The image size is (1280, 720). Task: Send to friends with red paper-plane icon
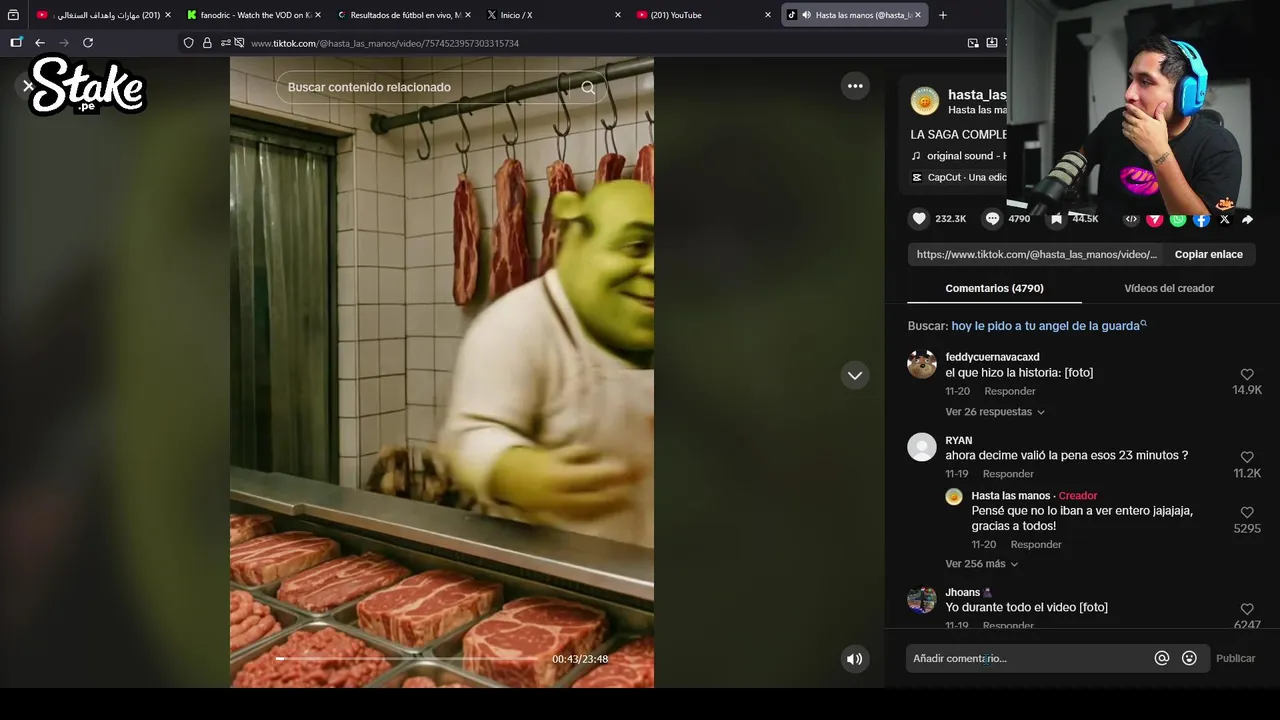pos(1154,219)
